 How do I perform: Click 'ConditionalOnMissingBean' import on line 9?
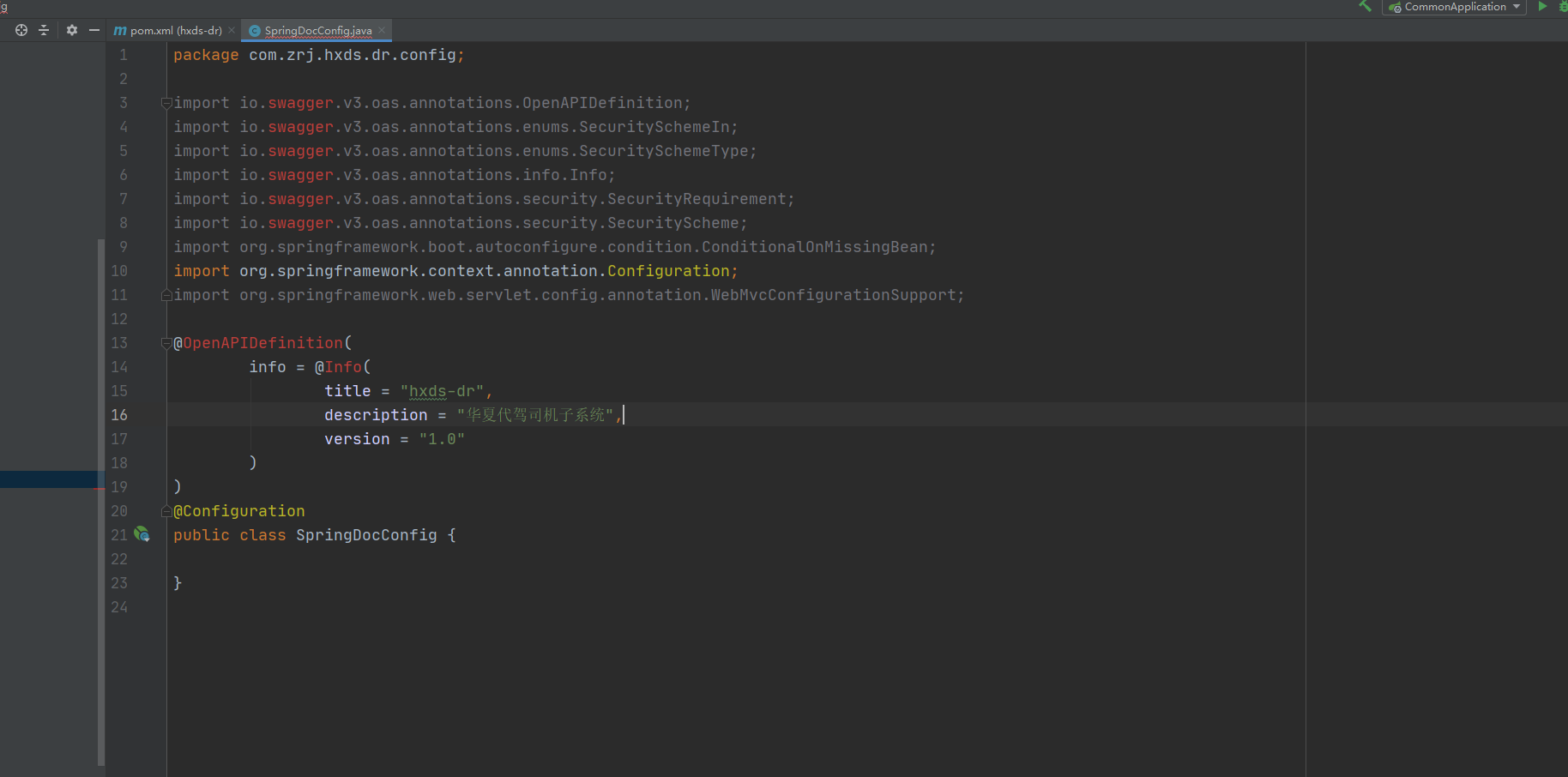(815, 247)
